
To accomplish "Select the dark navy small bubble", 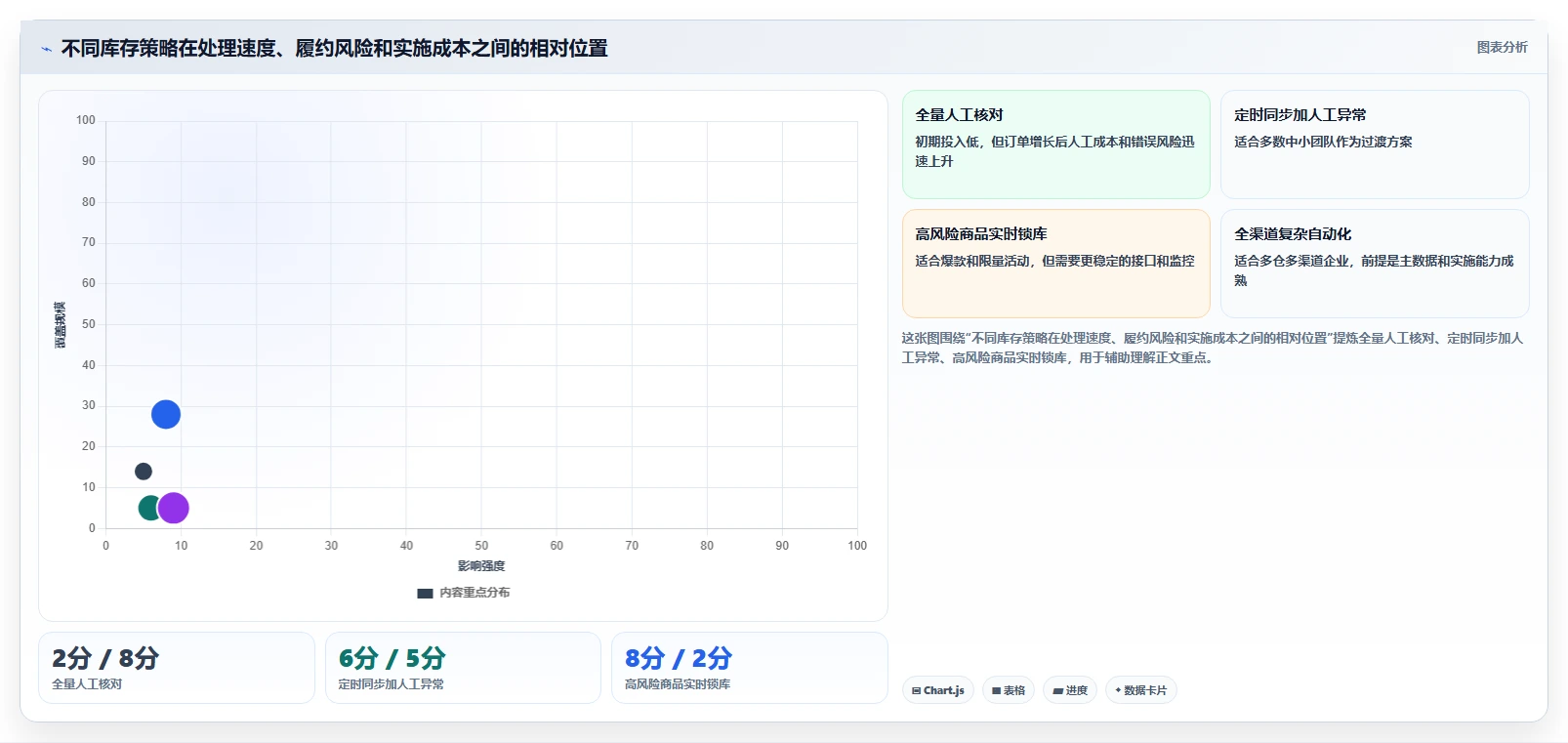I will coord(144,472).
